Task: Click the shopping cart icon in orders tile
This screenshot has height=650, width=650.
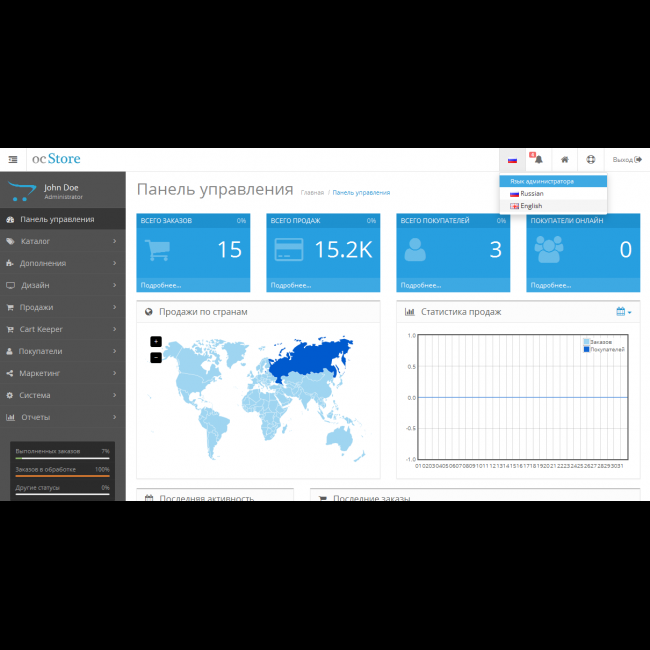Action: click(x=158, y=249)
